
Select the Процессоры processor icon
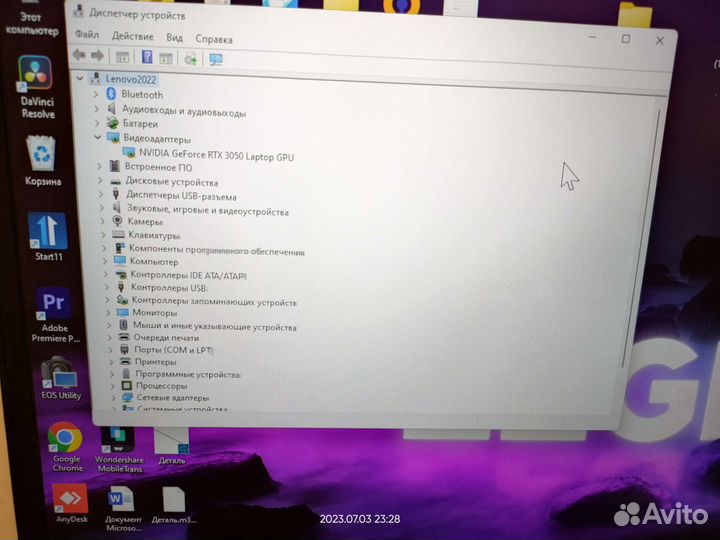[127, 385]
